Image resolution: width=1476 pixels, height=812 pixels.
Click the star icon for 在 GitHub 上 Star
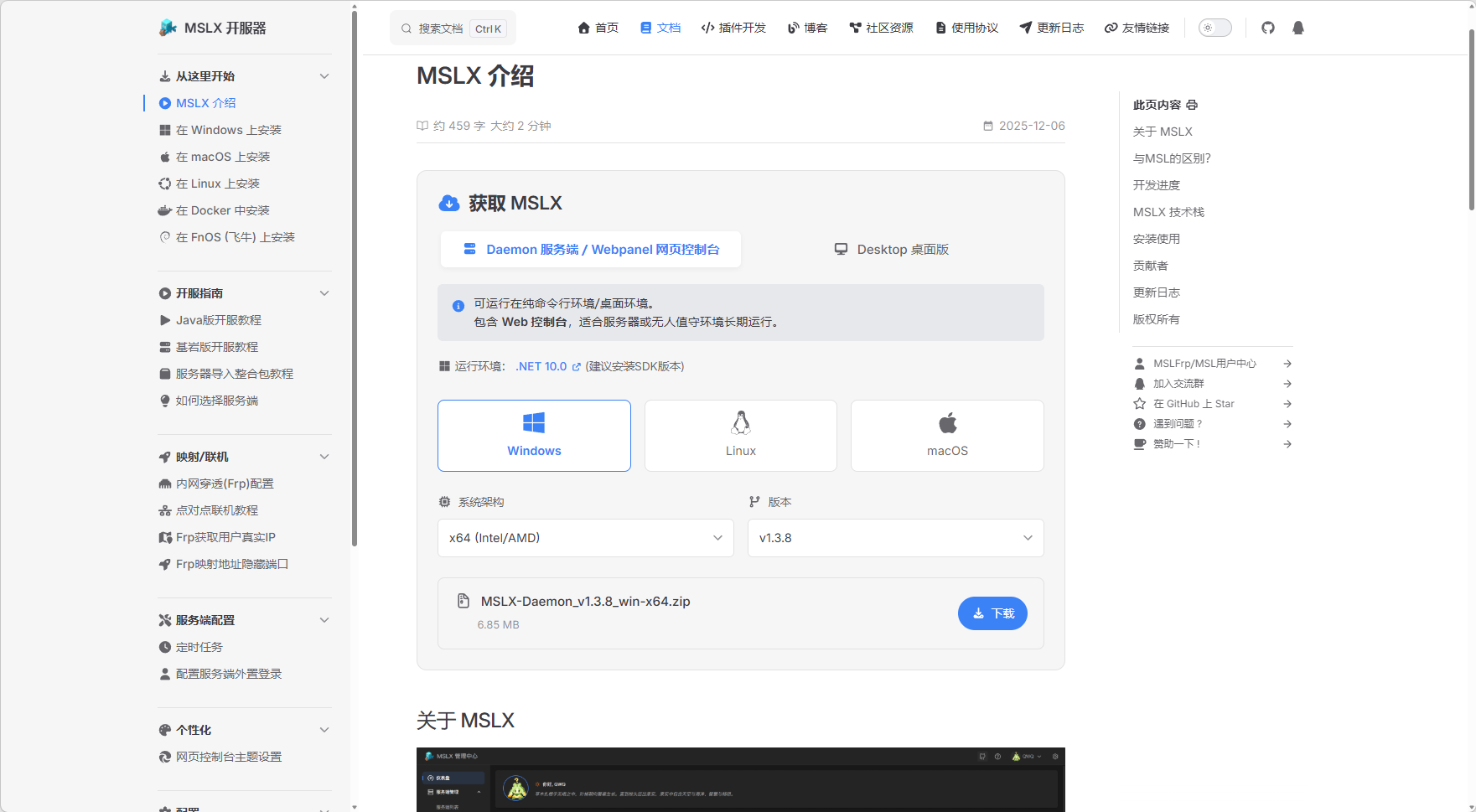[1140, 404]
